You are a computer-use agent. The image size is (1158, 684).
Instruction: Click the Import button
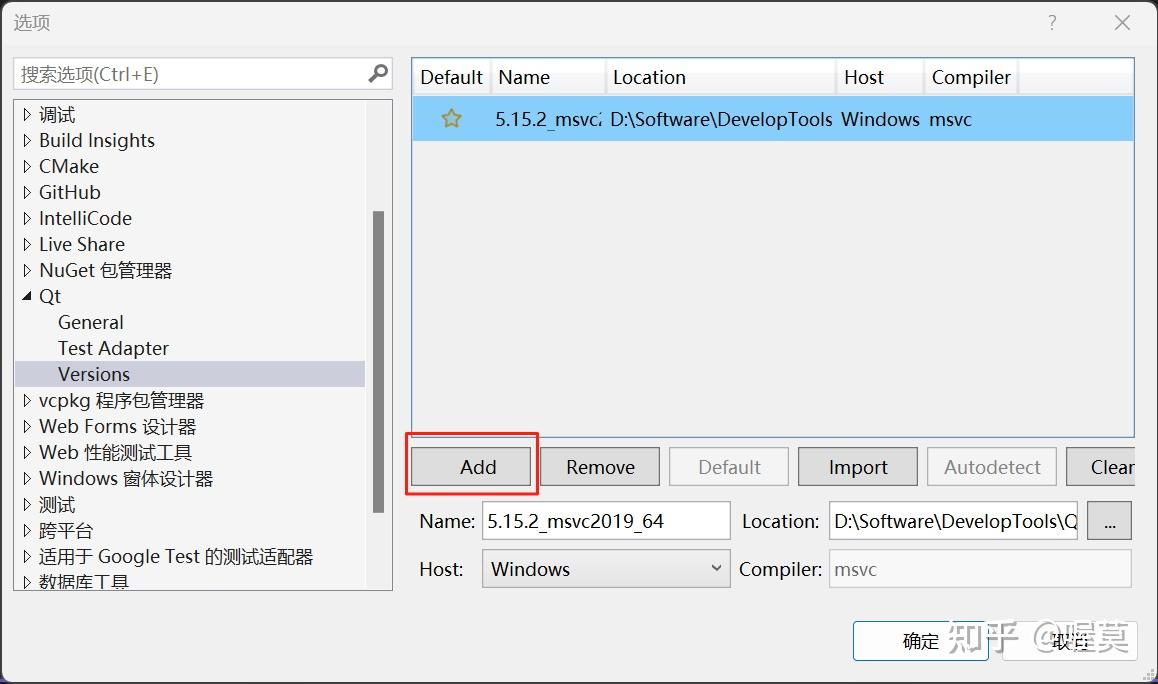point(857,466)
